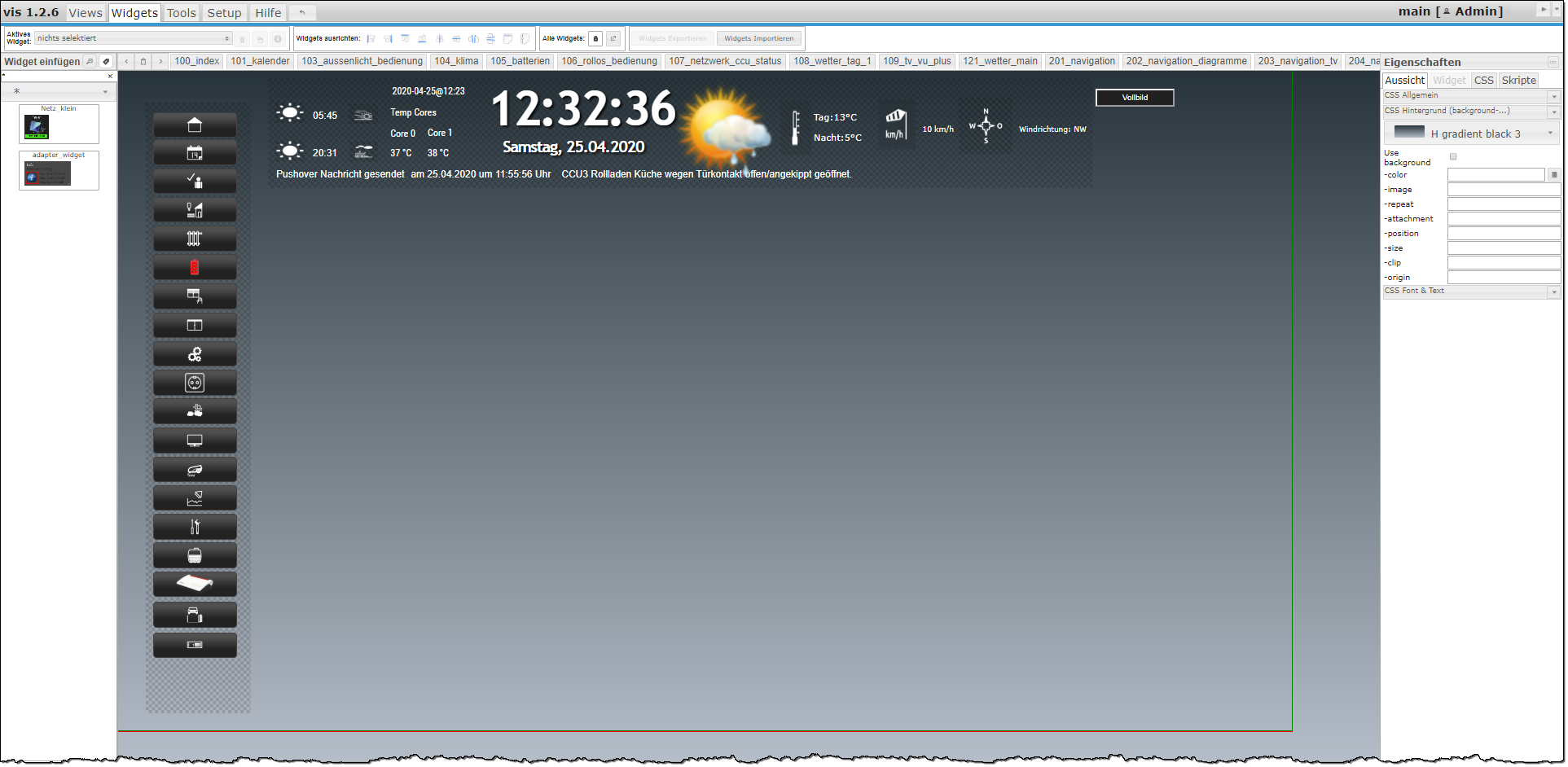This screenshot has height=767, width=1568.
Task: Open the calendar navigation button
Action: pyautogui.click(x=195, y=153)
